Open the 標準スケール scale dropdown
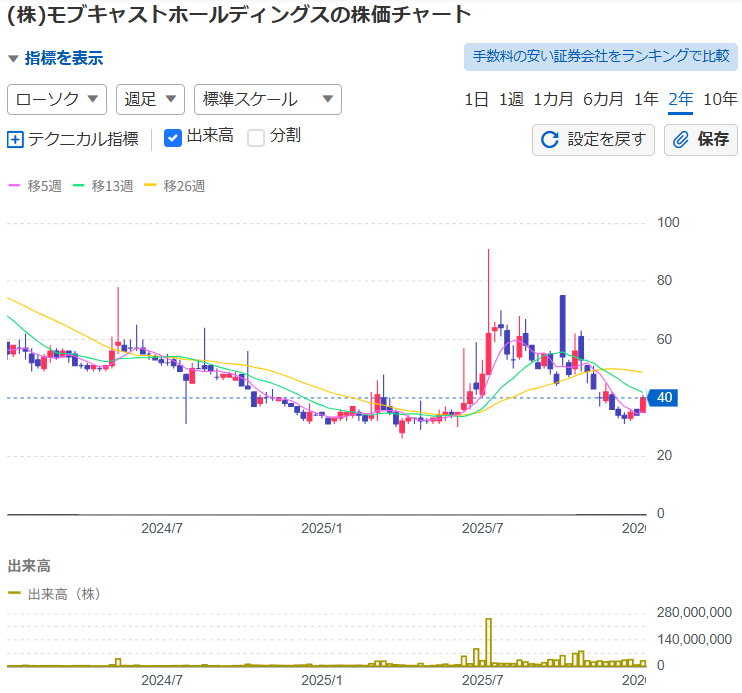Screen dimensions: 742x693 click(x=267, y=99)
